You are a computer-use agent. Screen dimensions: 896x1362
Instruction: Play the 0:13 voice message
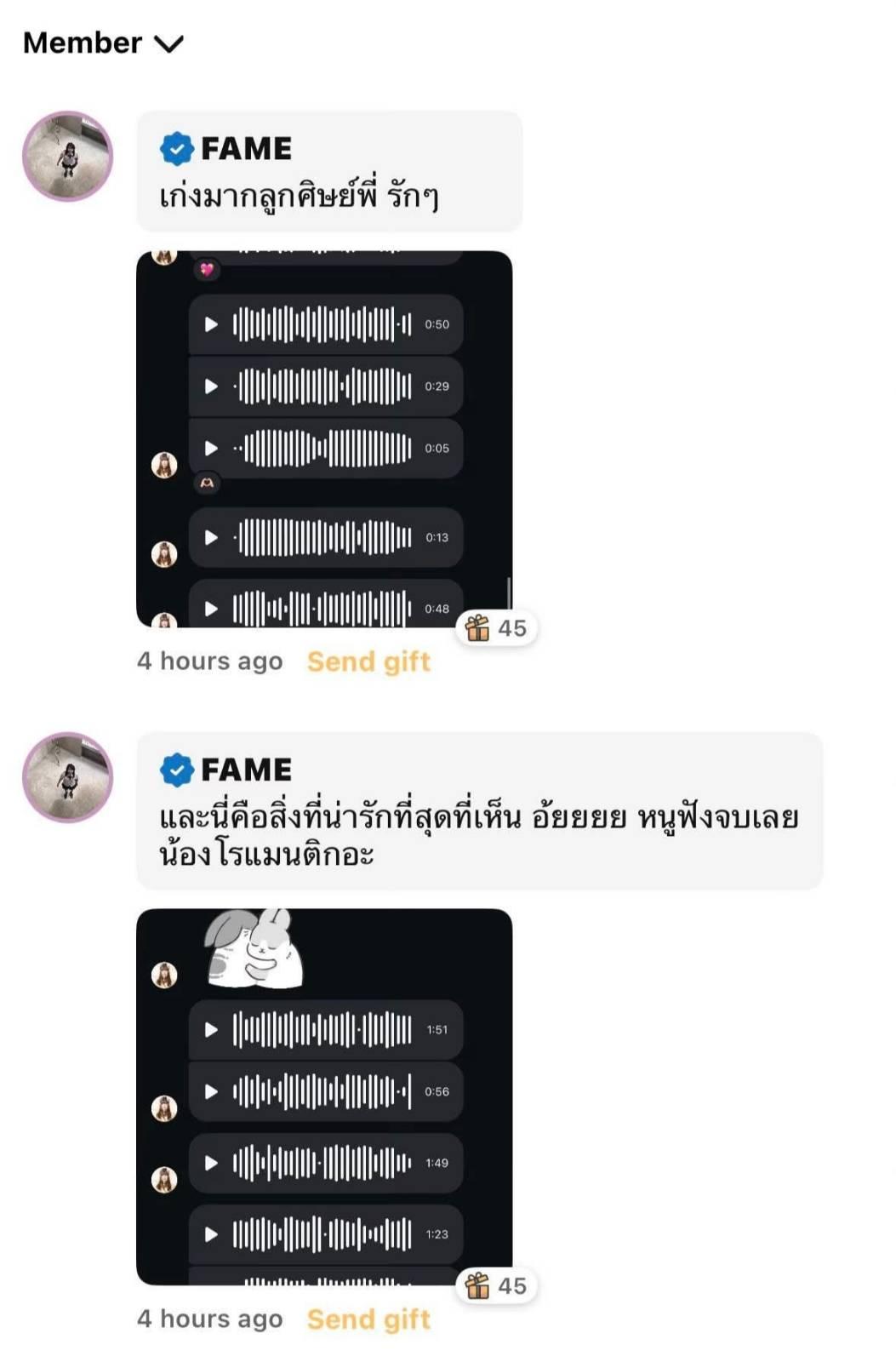tap(211, 537)
